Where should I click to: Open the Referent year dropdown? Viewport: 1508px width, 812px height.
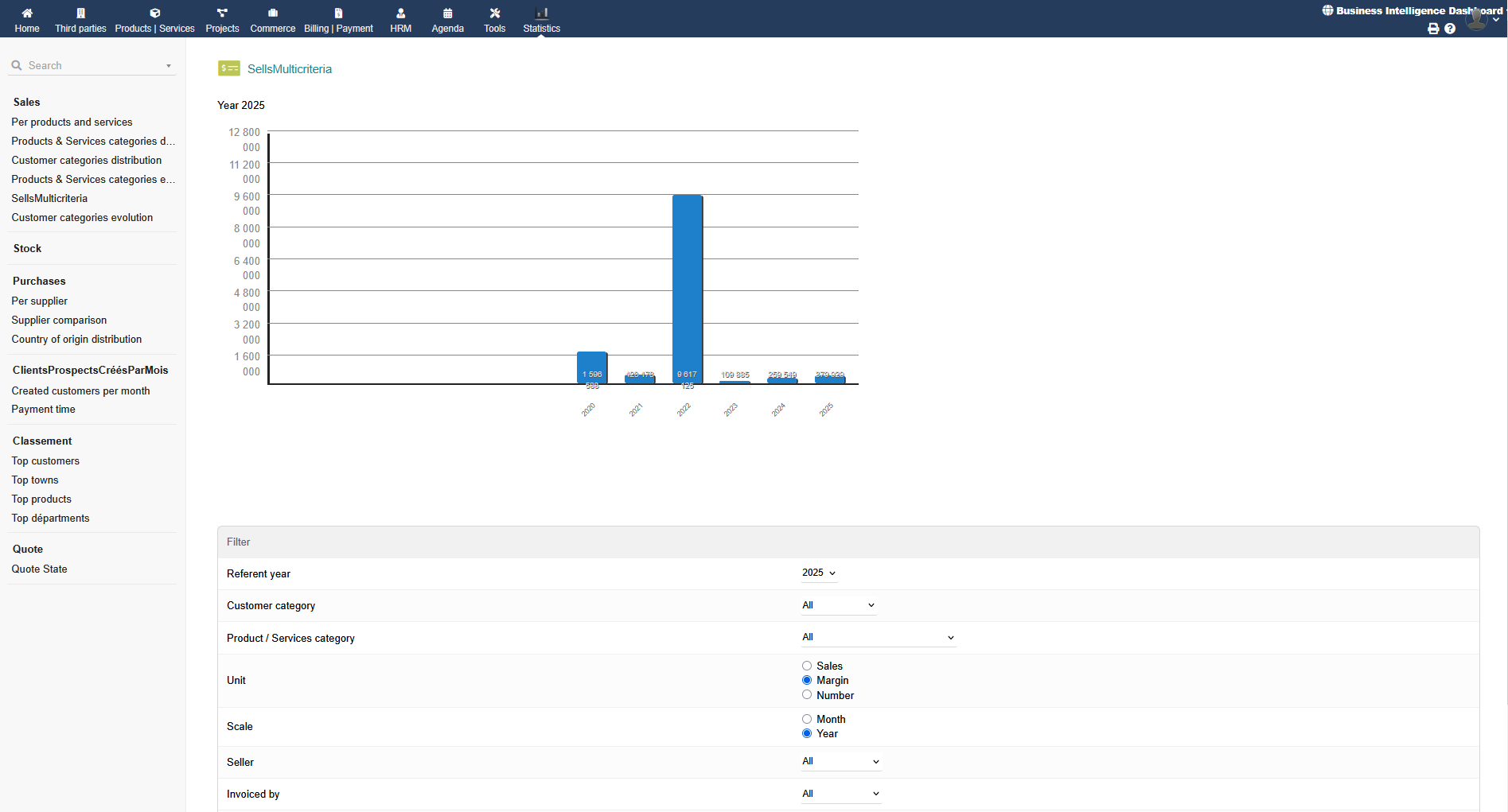pyautogui.click(x=819, y=573)
